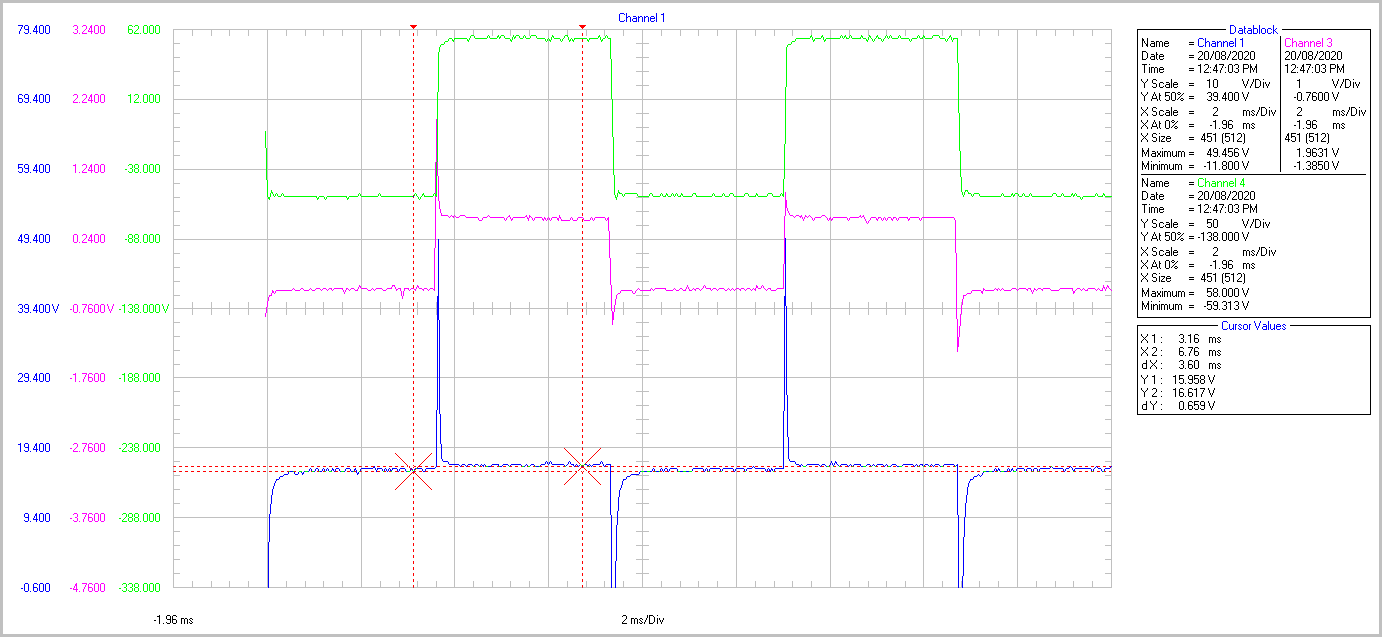This screenshot has width=1382, height=637.
Task: Click the Channel 1 title above the plot
Action: [641, 18]
